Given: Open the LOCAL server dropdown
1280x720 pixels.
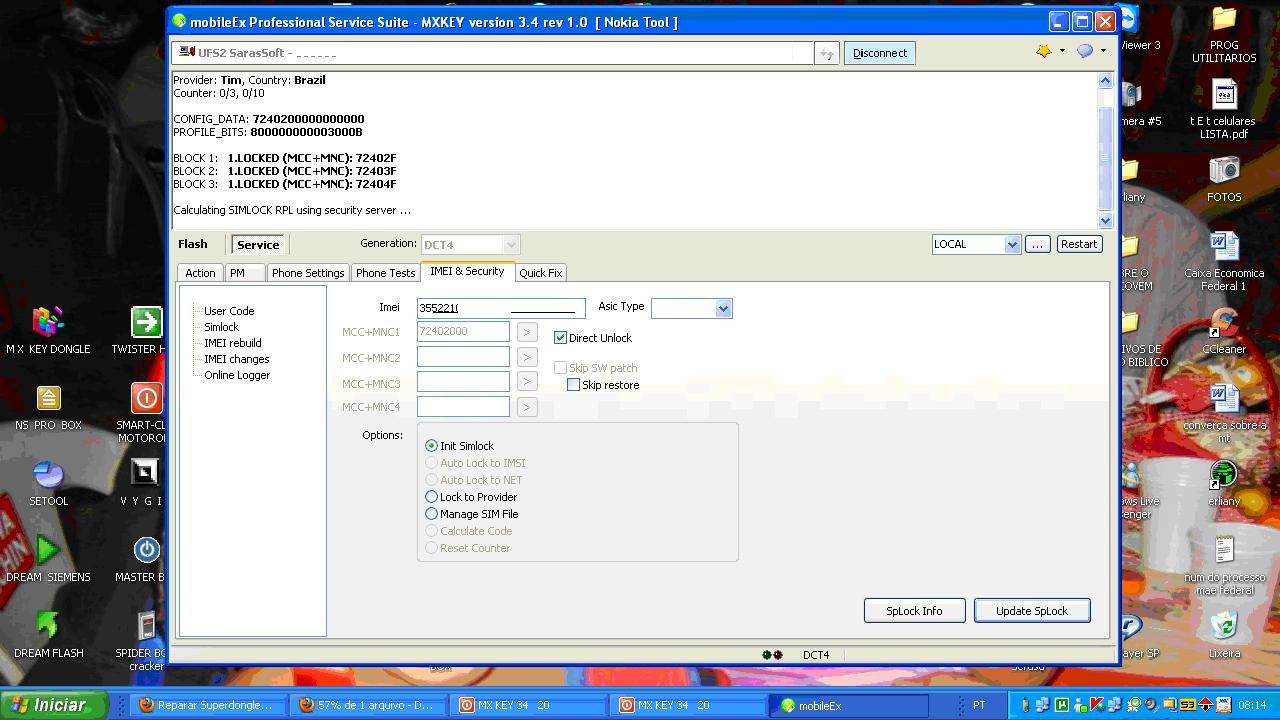Looking at the screenshot, I should click(1012, 245).
